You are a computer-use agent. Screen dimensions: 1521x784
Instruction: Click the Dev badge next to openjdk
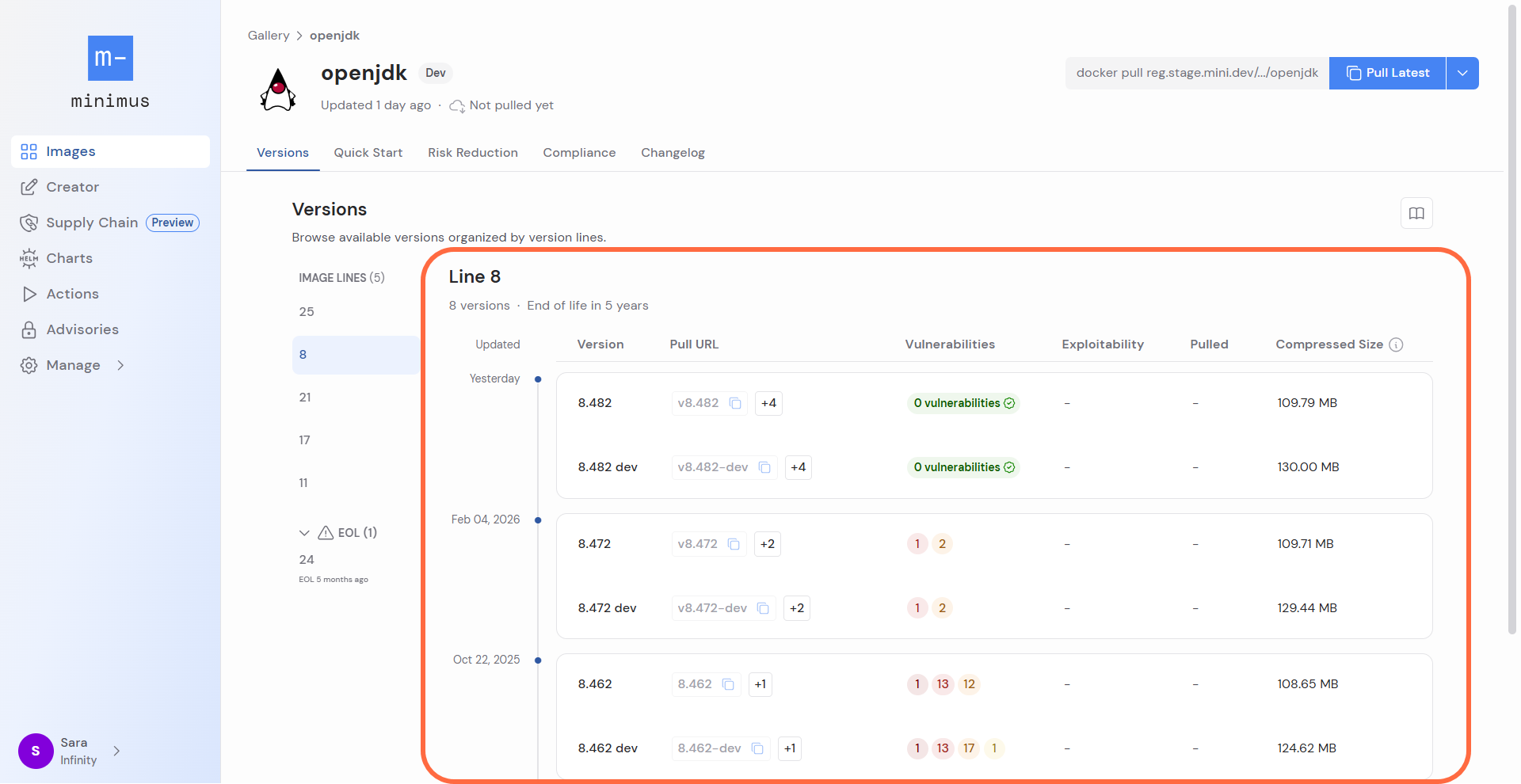(x=435, y=73)
